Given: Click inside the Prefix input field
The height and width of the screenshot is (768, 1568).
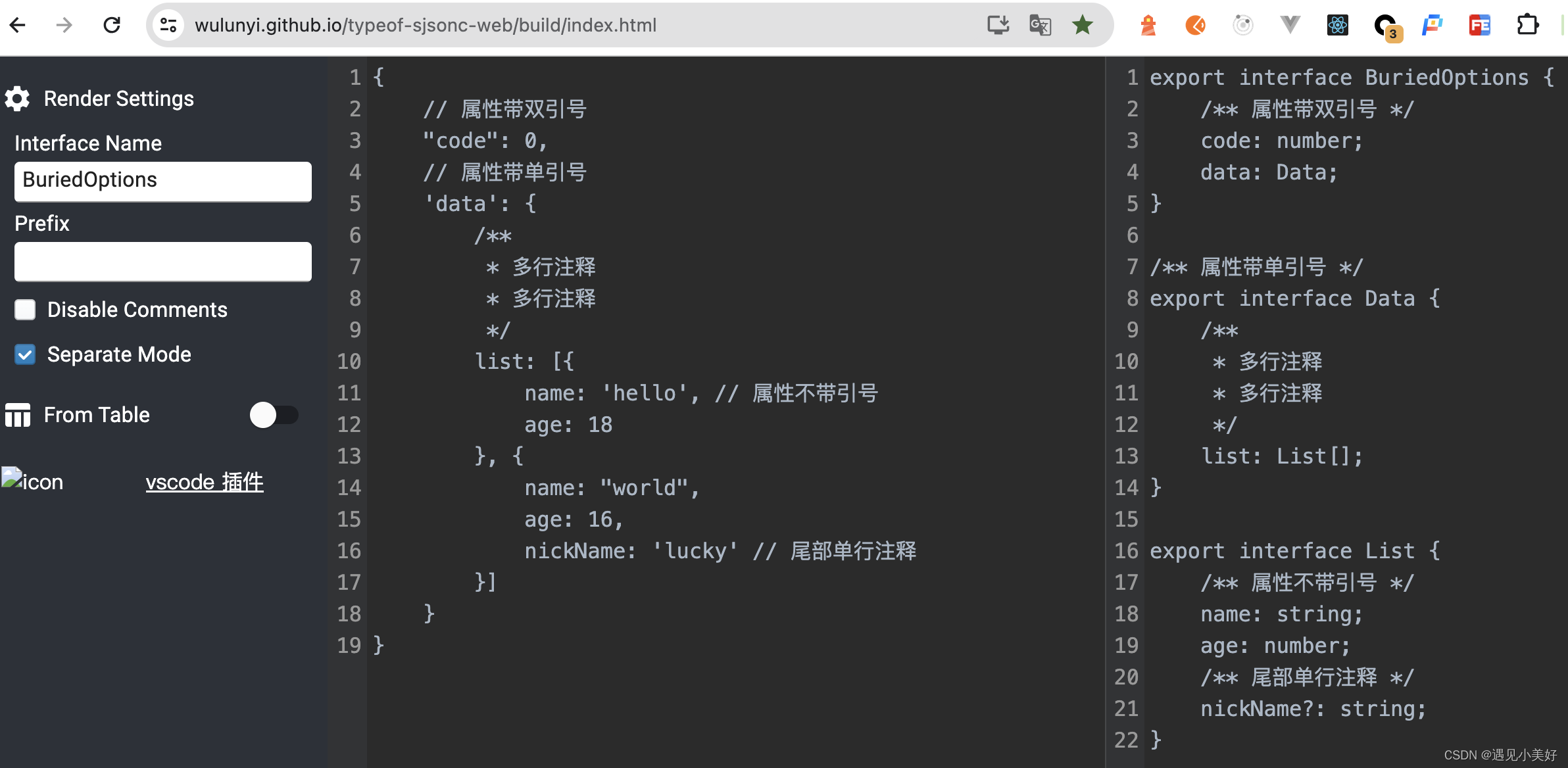Looking at the screenshot, I should [x=162, y=262].
